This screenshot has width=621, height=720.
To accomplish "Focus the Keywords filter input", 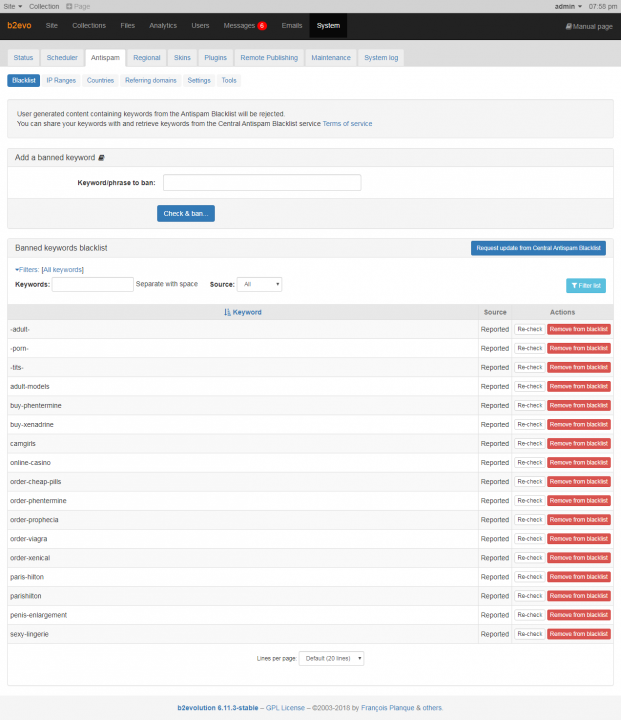I will (x=93, y=285).
